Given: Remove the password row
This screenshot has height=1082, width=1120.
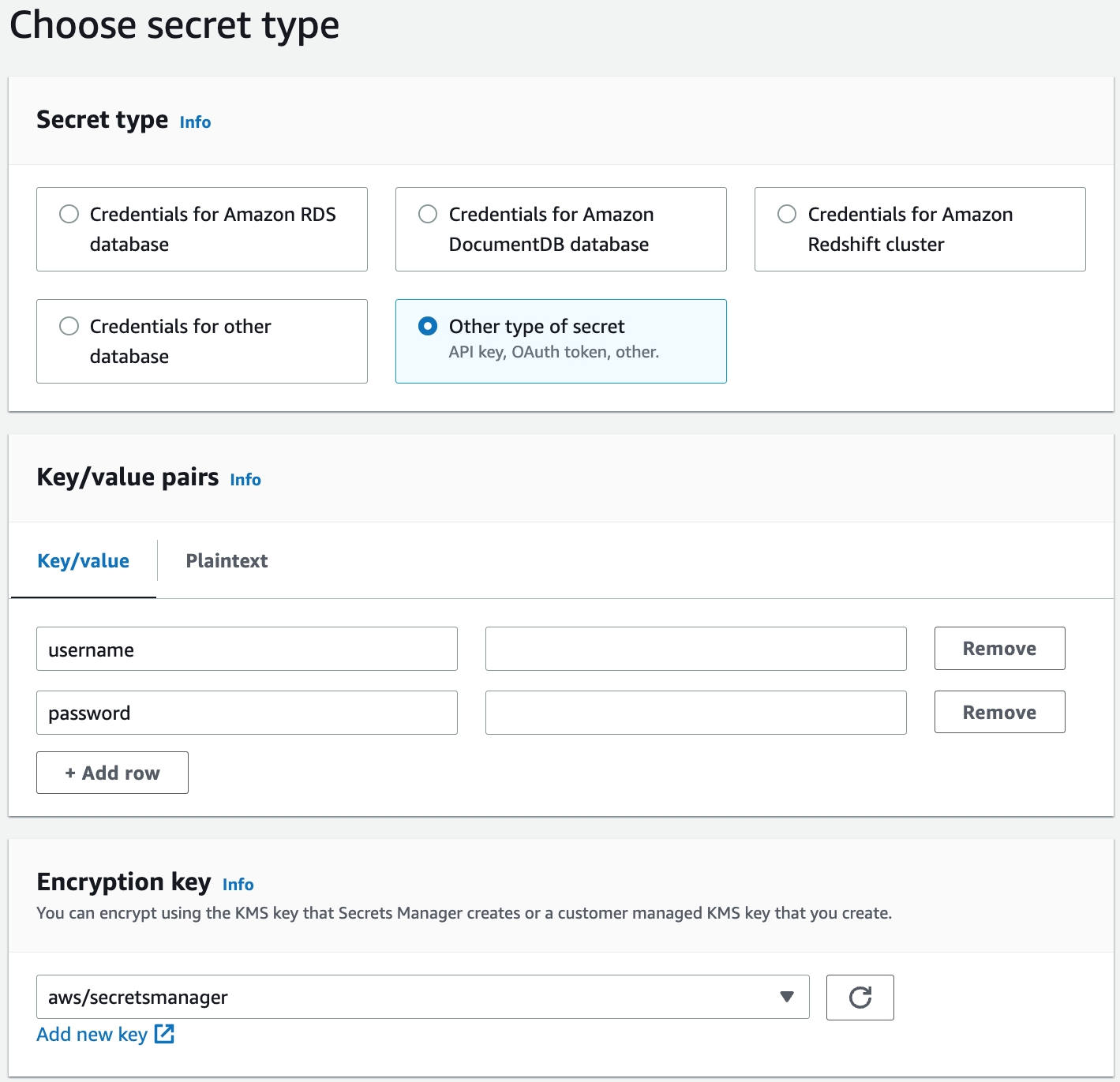Looking at the screenshot, I should (999, 713).
